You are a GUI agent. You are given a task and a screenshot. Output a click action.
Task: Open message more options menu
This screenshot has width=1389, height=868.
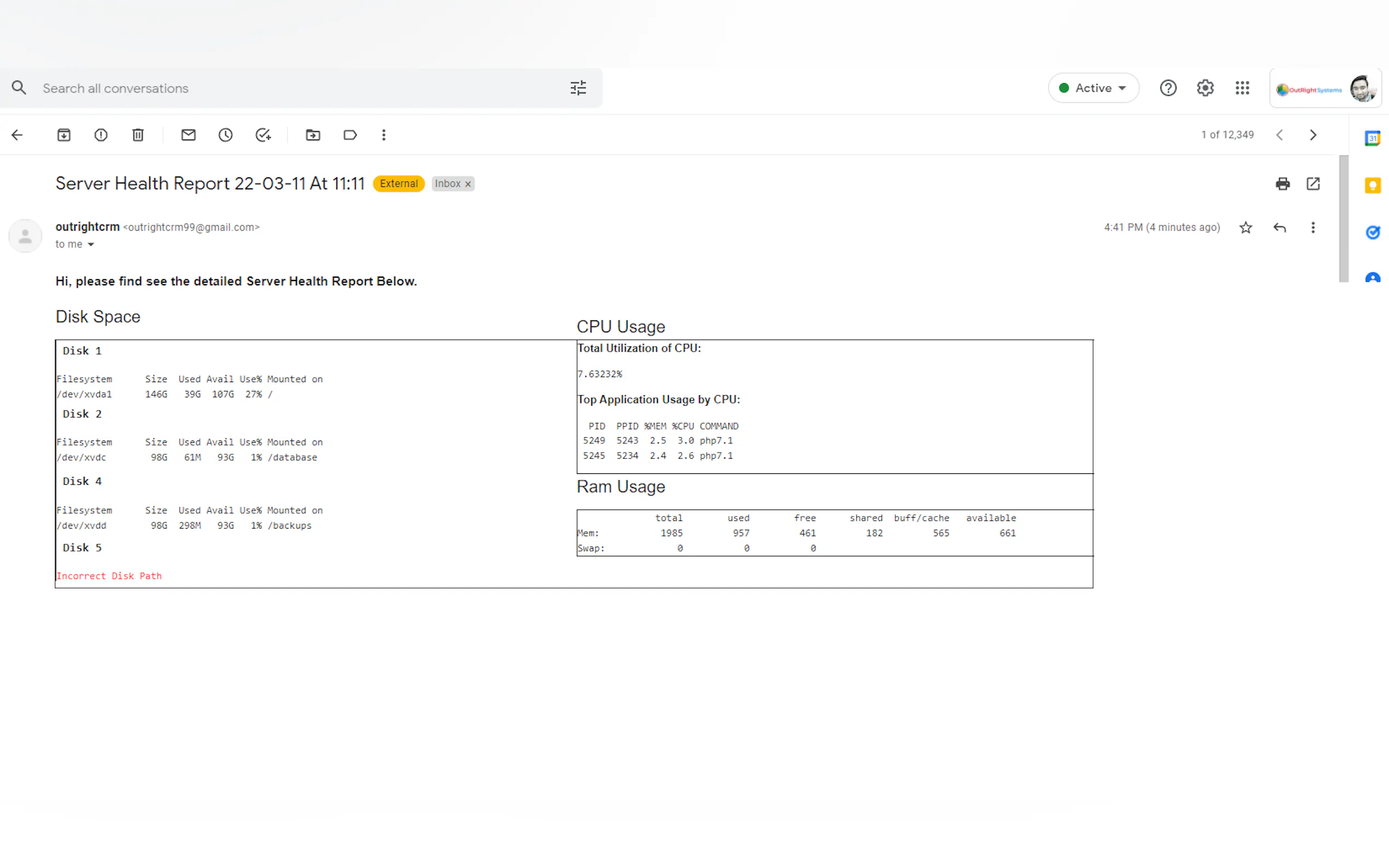pyautogui.click(x=1312, y=227)
